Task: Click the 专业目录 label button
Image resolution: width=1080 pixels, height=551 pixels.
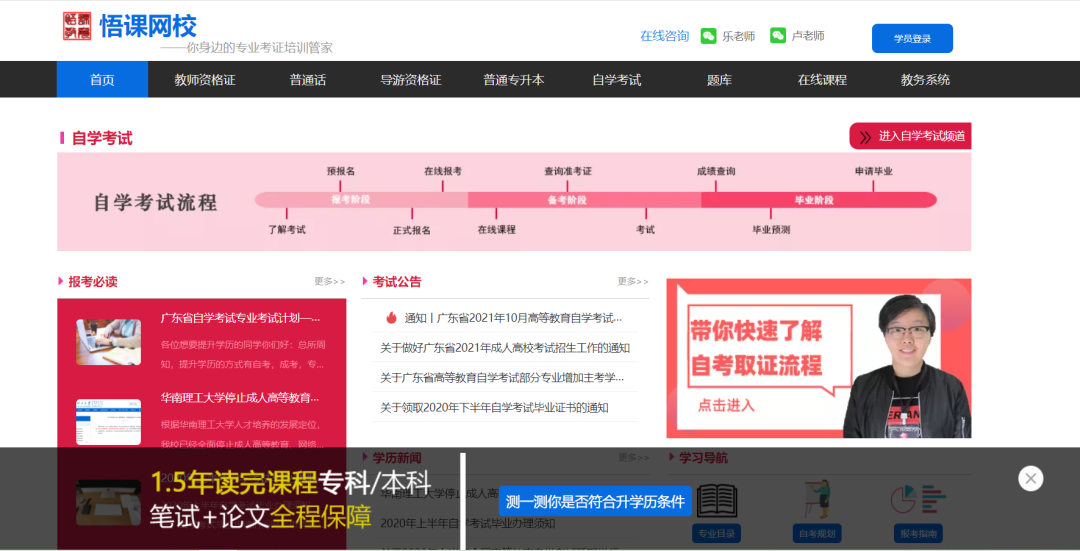Action: click(716, 534)
